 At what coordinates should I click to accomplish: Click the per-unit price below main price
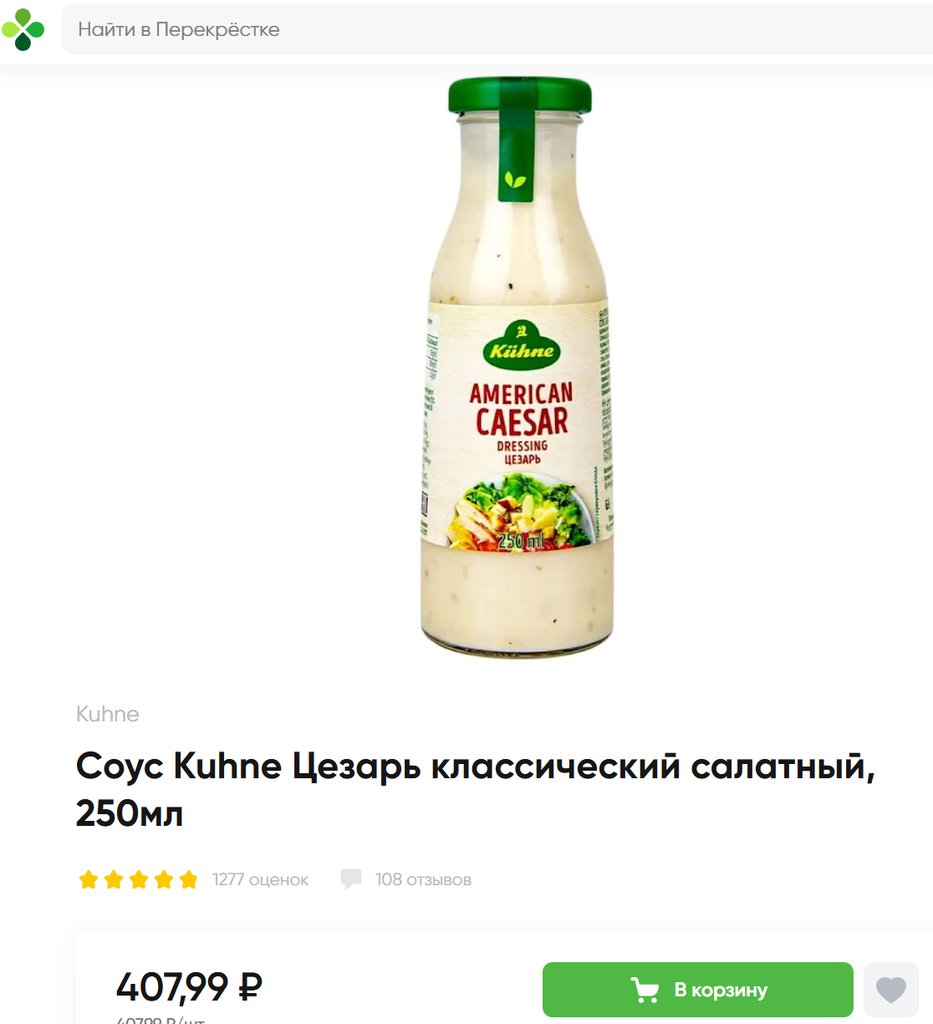pyautogui.click(x=161, y=1019)
